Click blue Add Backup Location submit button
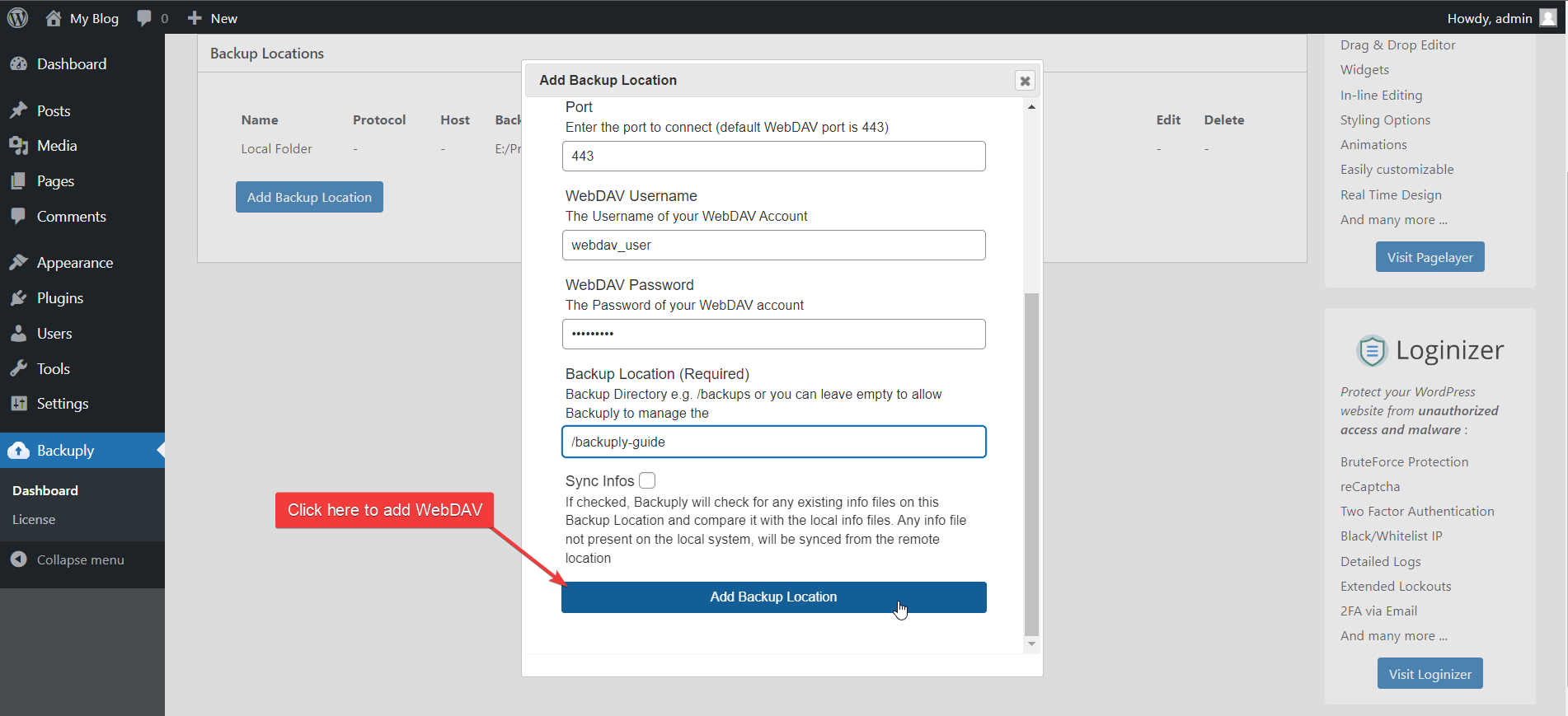Viewport: 1568px width, 716px height. tap(773, 597)
